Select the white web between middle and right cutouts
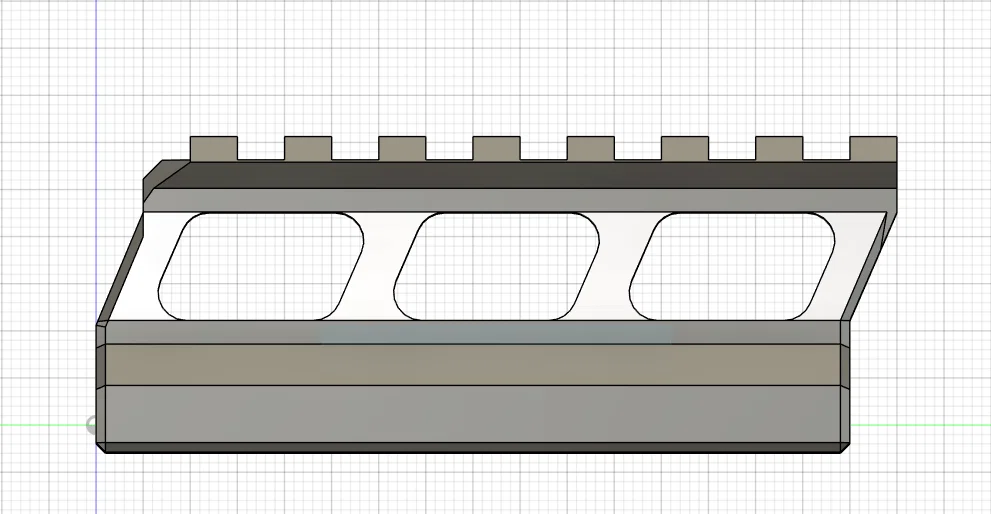Image resolution: width=991 pixels, height=514 pixels. point(614,266)
